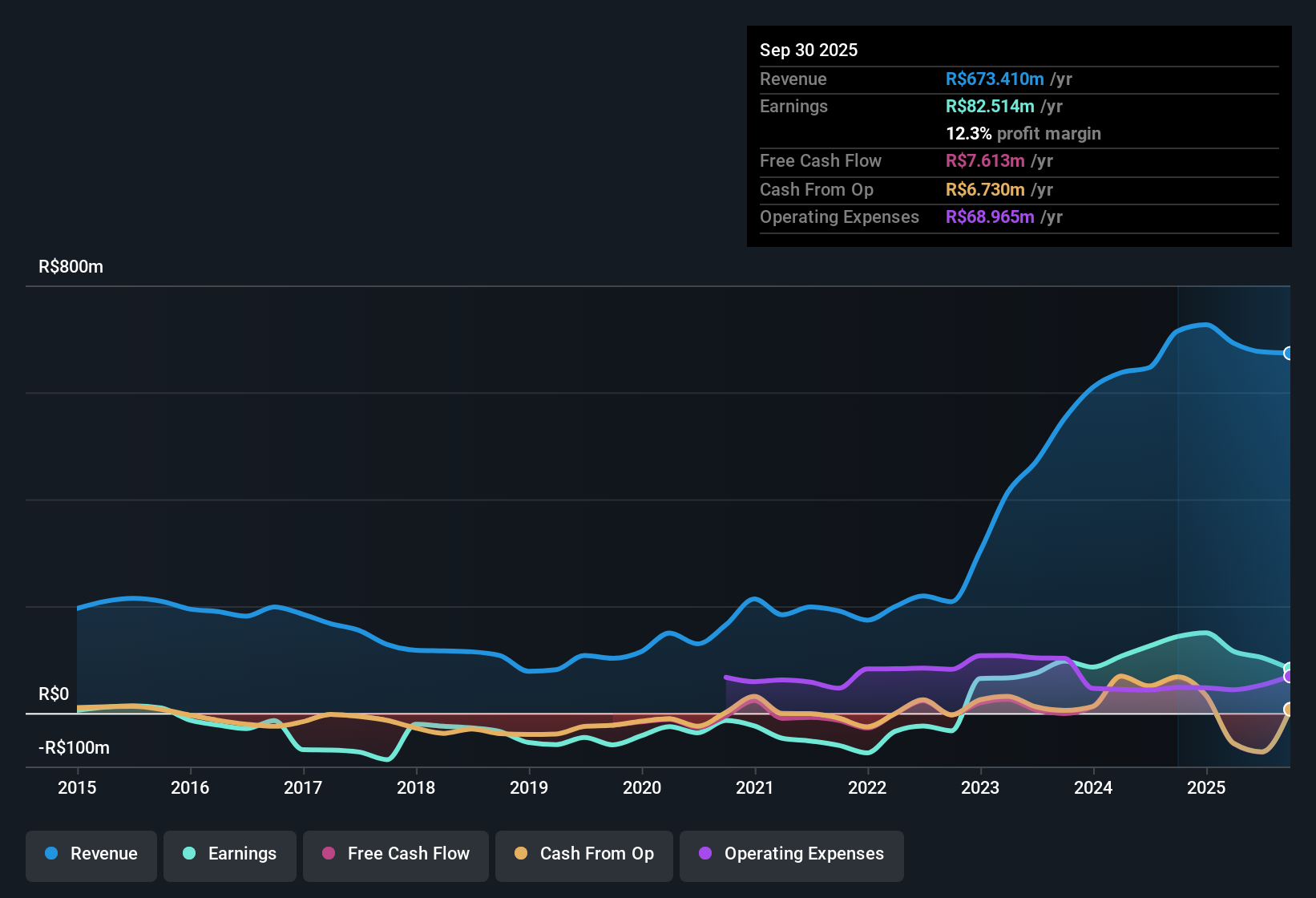Image resolution: width=1316 pixels, height=898 pixels.
Task: Select the 2023 year label on the axis
Action: coord(979,788)
